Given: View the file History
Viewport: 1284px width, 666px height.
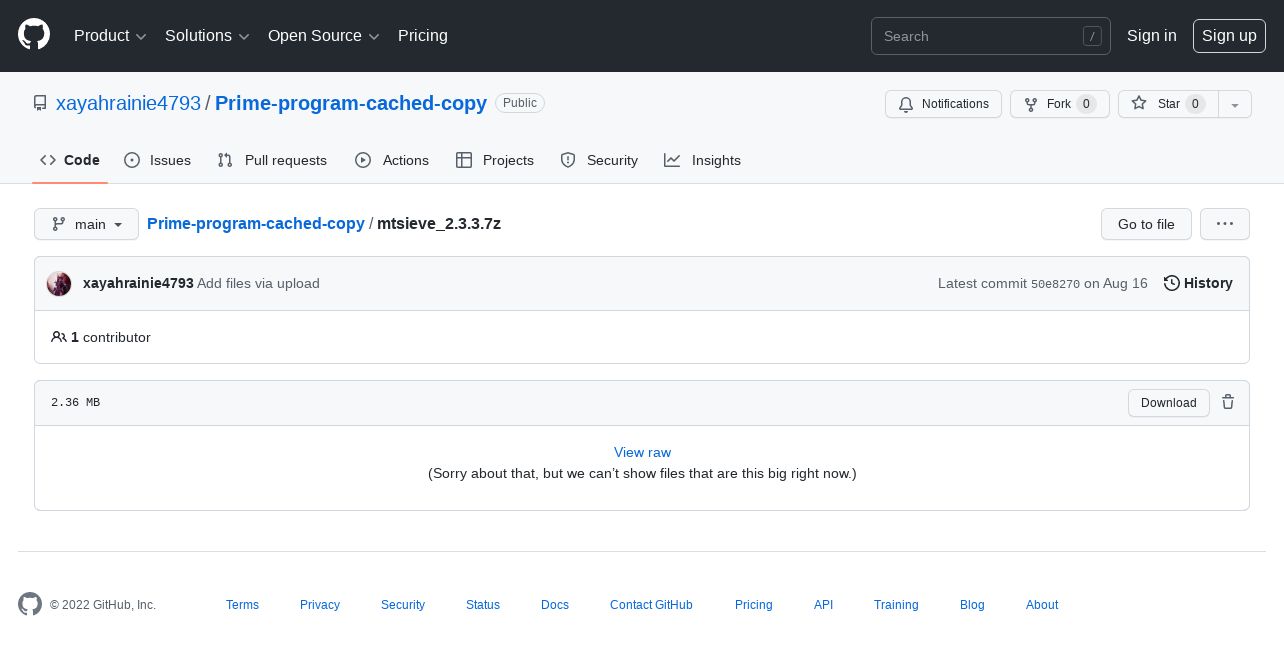Looking at the screenshot, I should pyautogui.click(x=1198, y=283).
